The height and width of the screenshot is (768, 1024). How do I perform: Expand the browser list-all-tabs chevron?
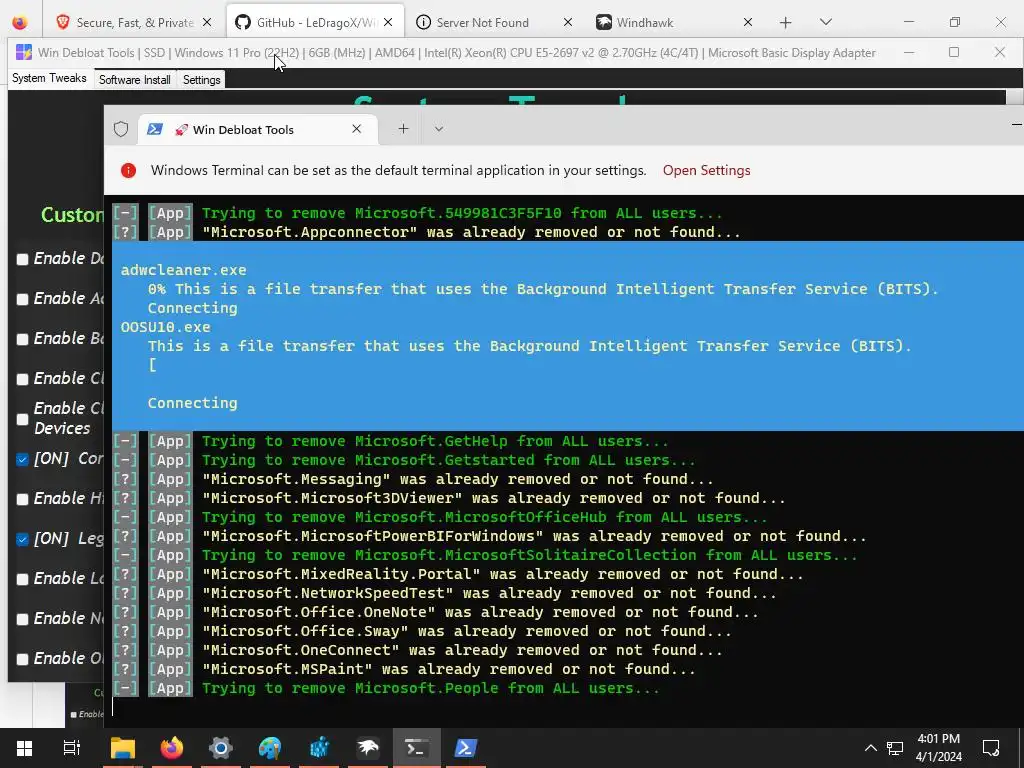825,22
